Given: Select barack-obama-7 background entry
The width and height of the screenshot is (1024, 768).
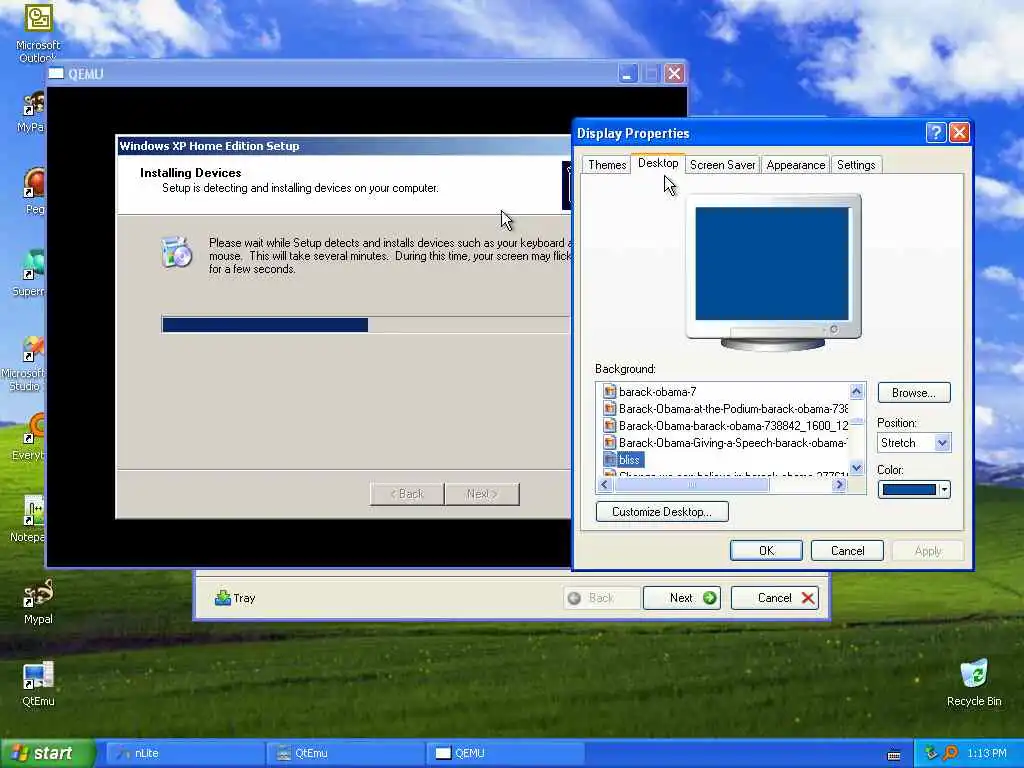Looking at the screenshot, I should [x=658, y=392].
